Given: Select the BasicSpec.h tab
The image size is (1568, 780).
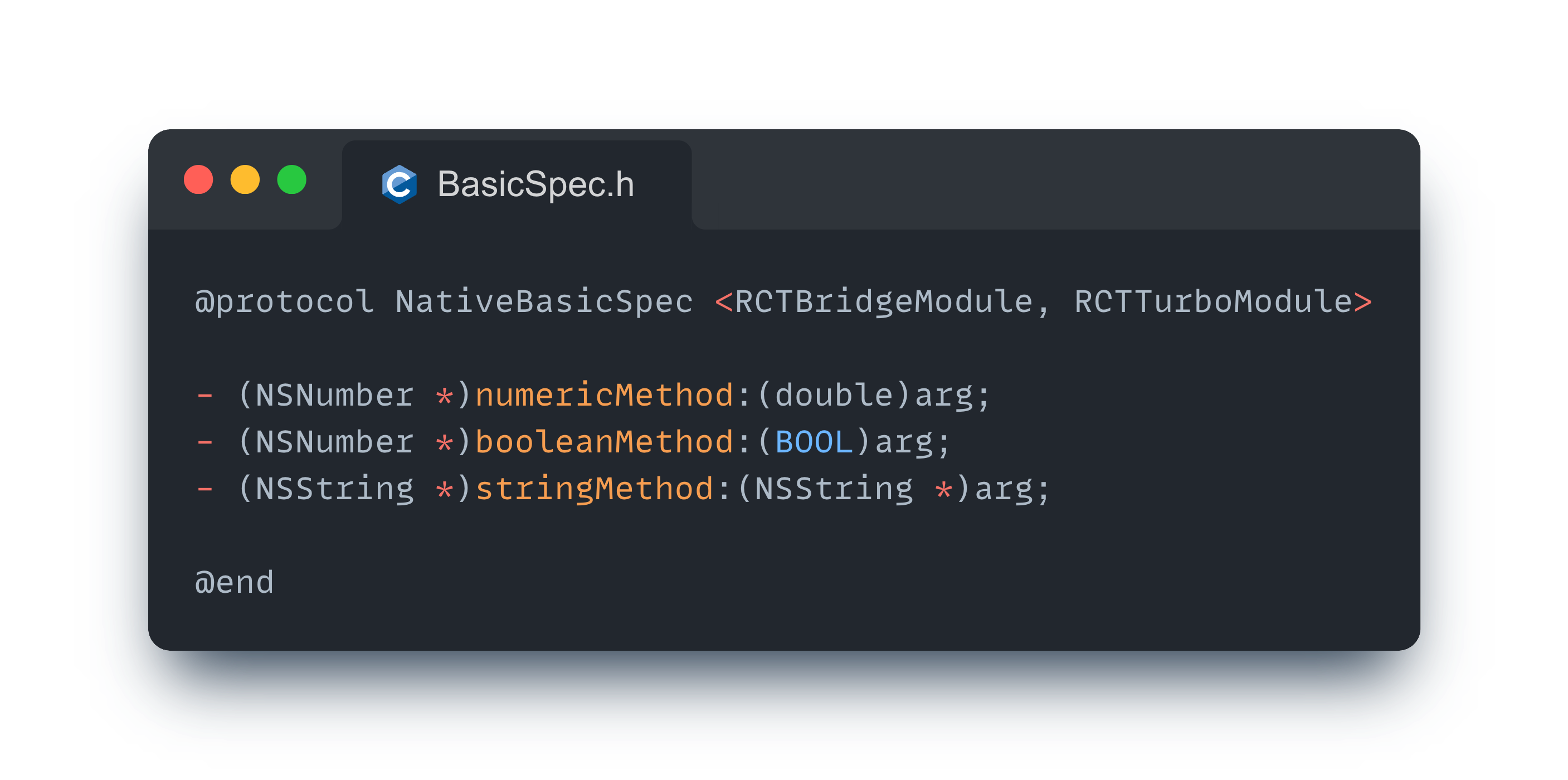Looking at the screenshot, I should click(535, 184).
